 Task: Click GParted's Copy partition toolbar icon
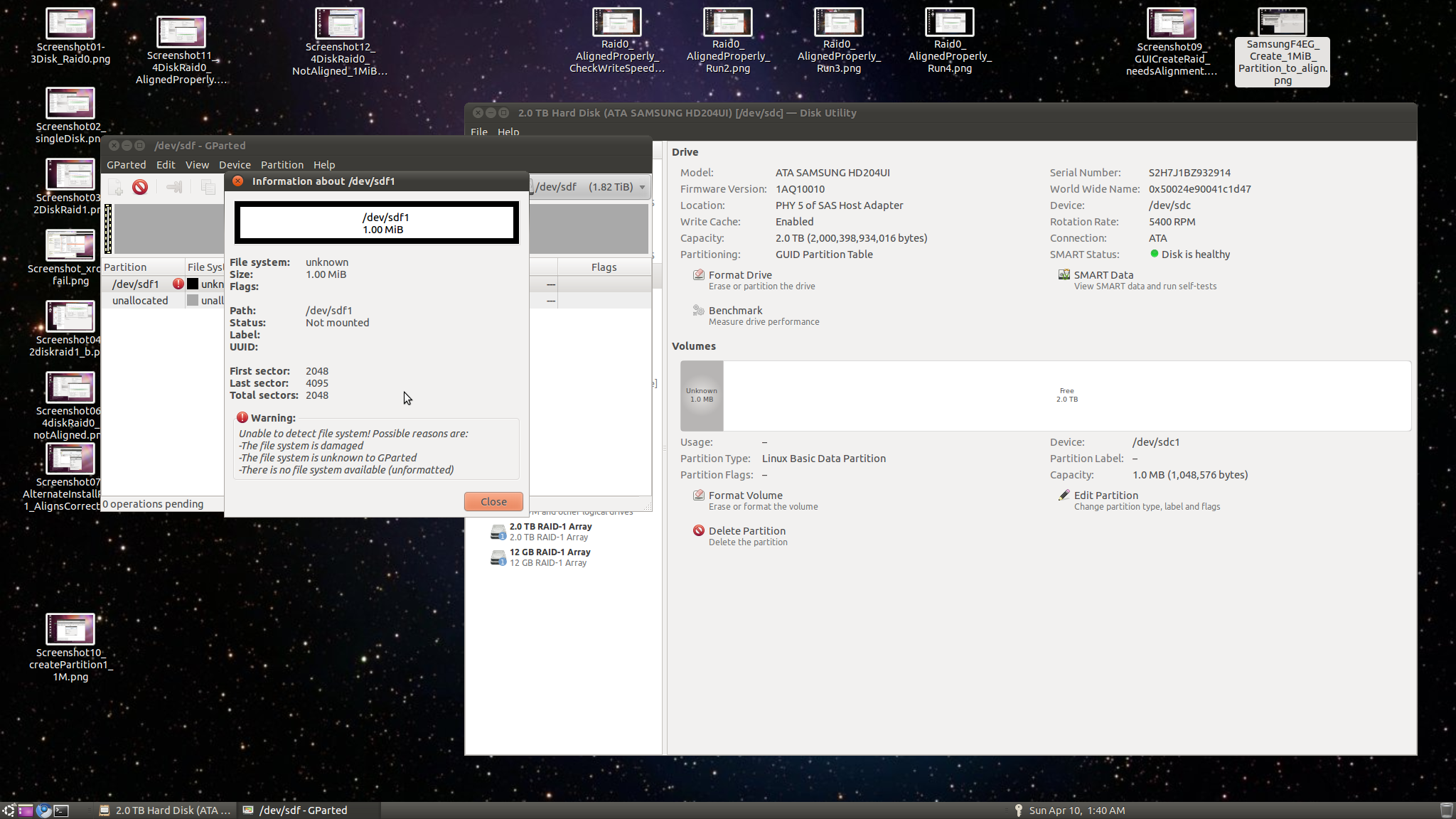[208, 187]
